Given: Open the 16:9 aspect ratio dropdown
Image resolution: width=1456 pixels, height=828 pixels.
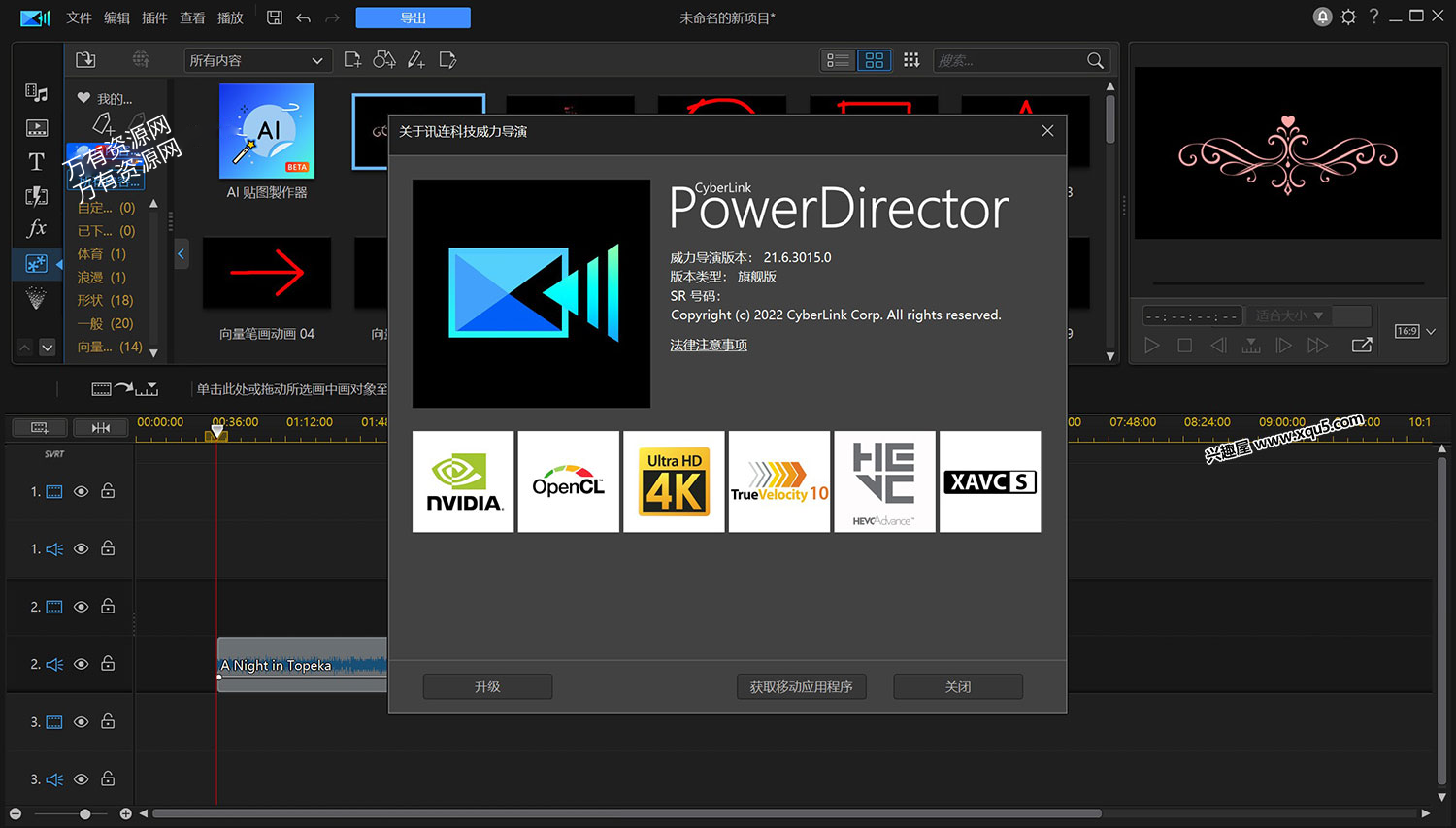Looking at the screenshot, I should tap(1415, 331).
